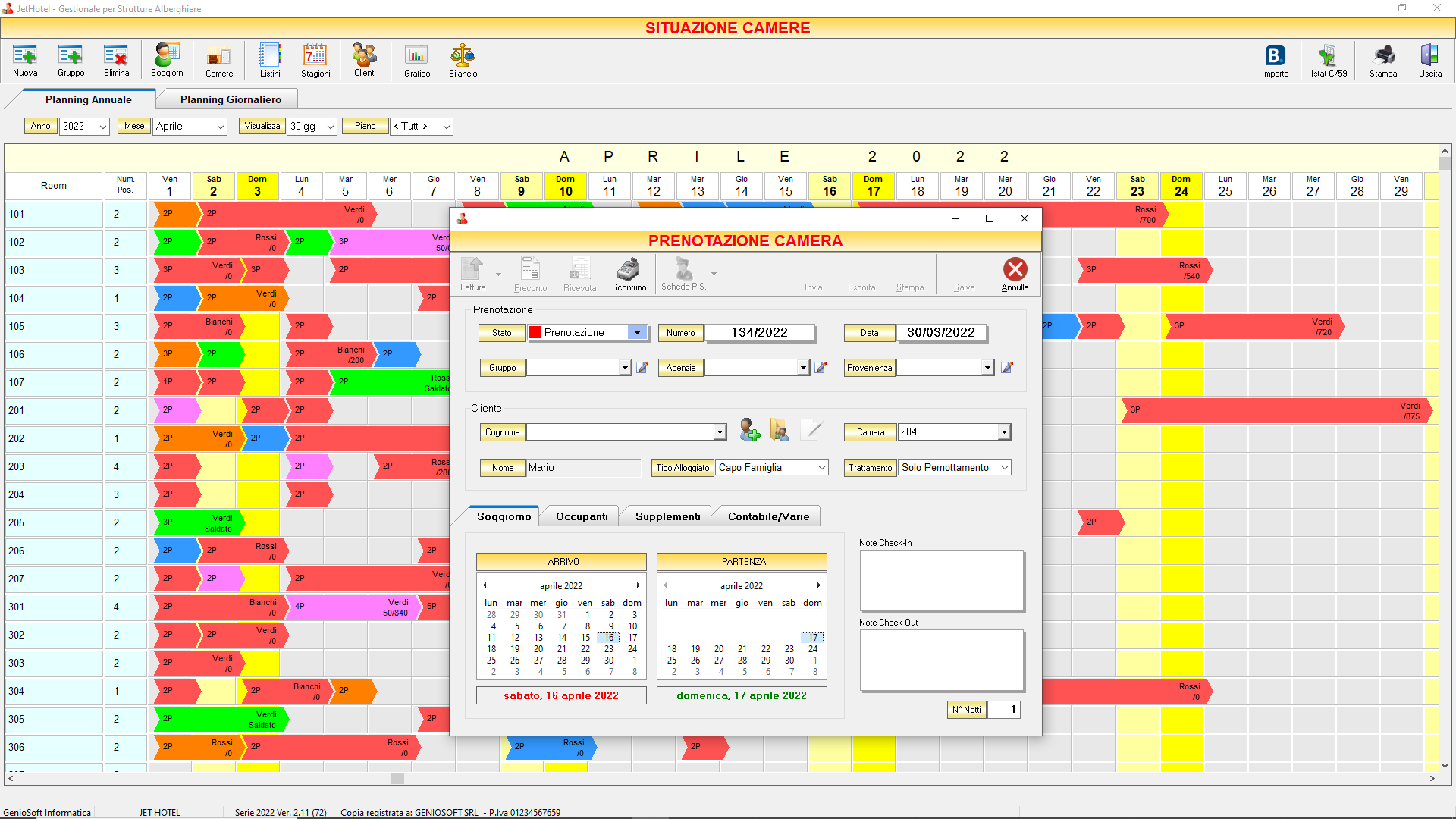Click the Cognome label button
Screen dimensions: 1456x819
502,432
